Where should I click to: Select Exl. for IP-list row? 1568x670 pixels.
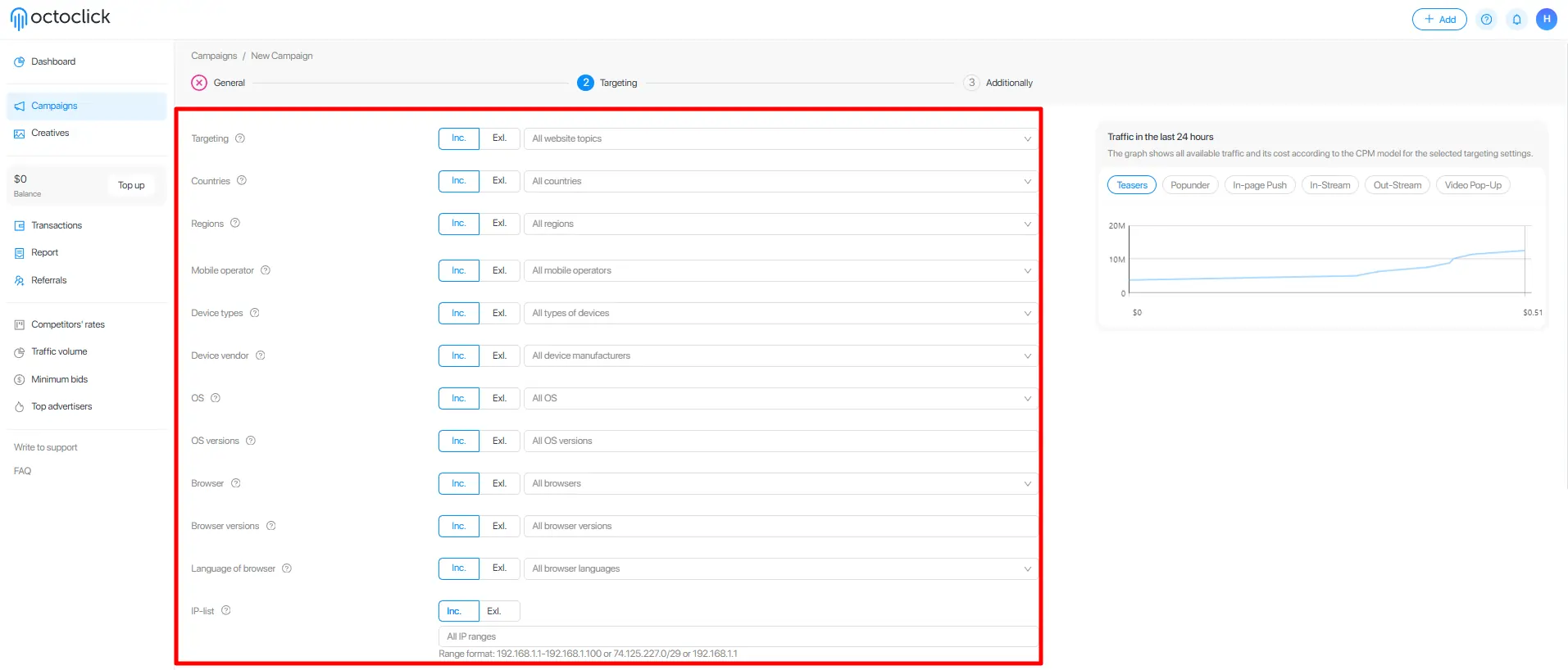[x=499, y=611]
